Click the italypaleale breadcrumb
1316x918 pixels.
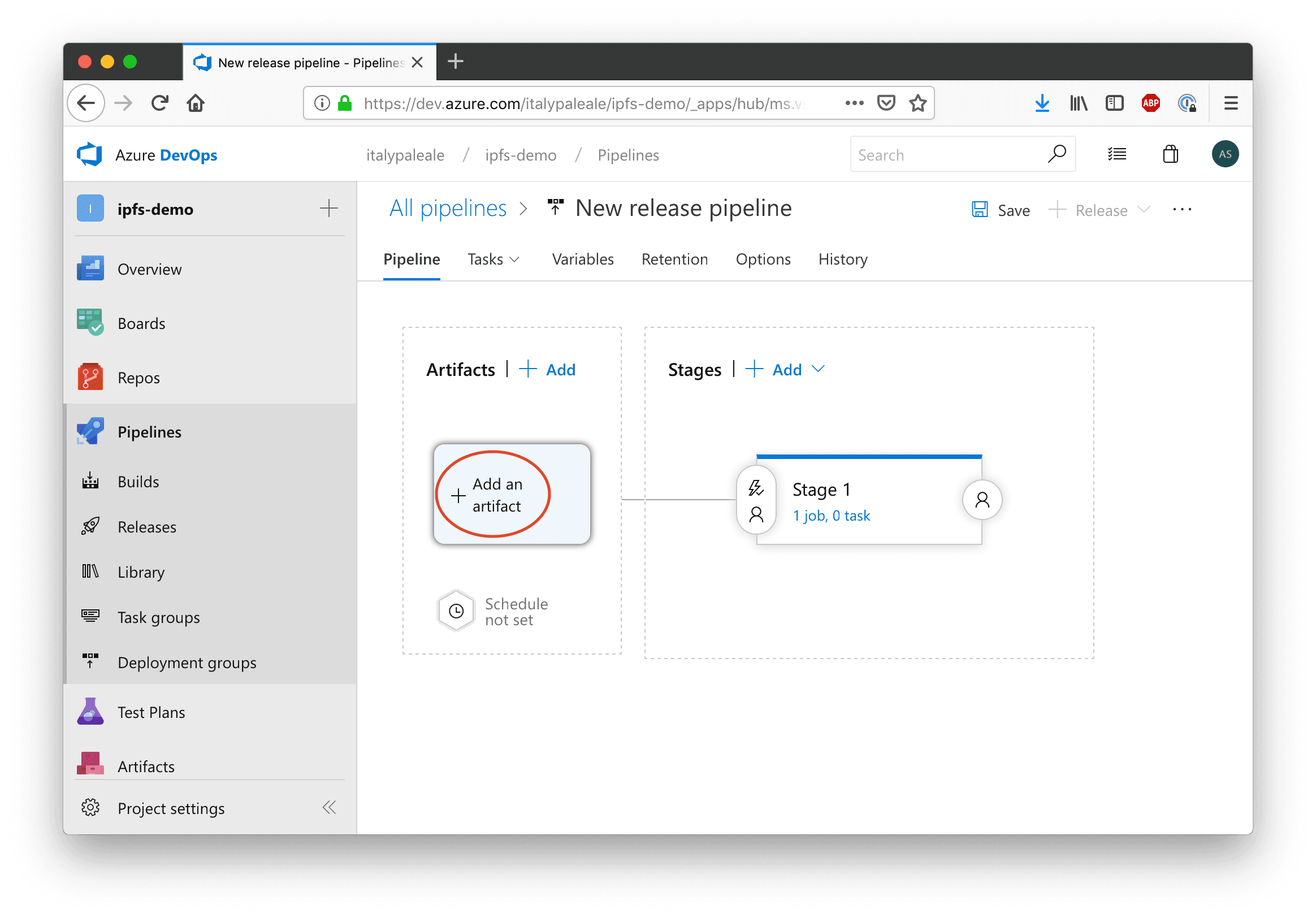[405, 155]
